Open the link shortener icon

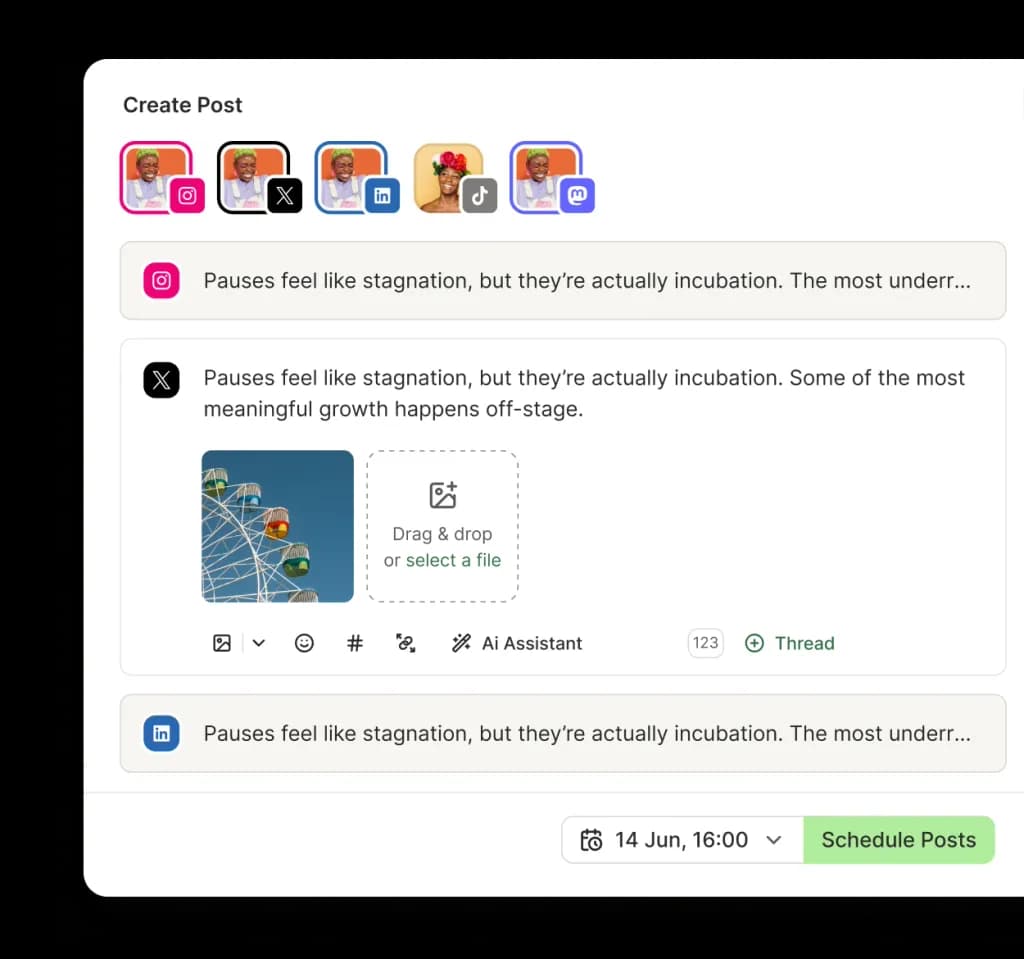pos(406,643)
